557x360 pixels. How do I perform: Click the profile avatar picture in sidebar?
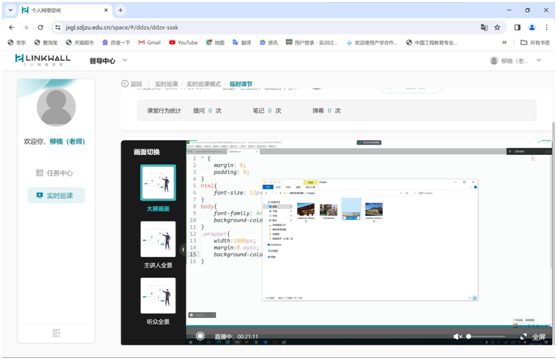point(56,107)
